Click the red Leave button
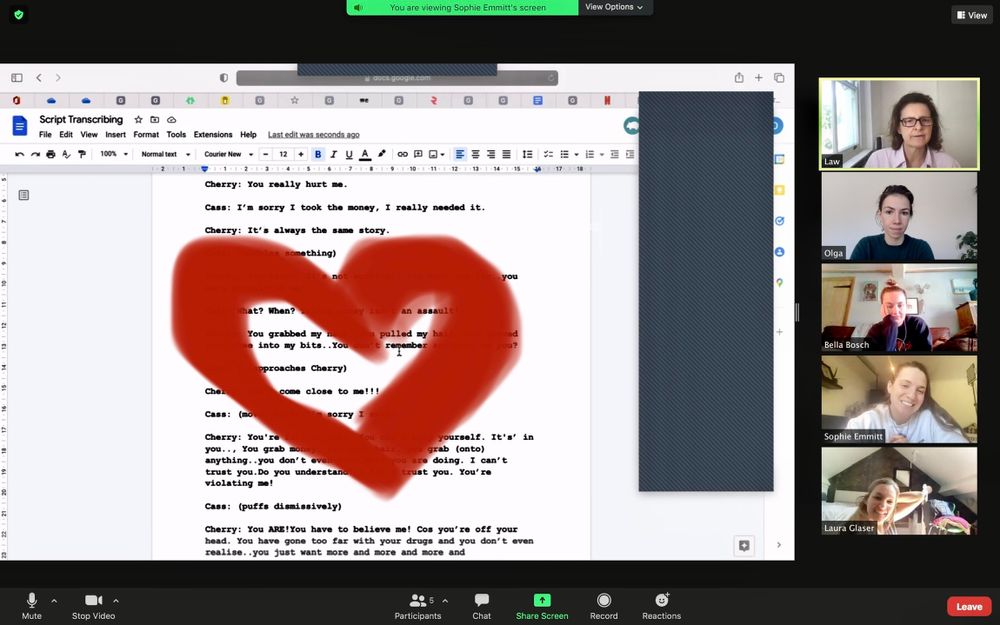This screenshot has width=1000, height=625. [x=969, y=606]
